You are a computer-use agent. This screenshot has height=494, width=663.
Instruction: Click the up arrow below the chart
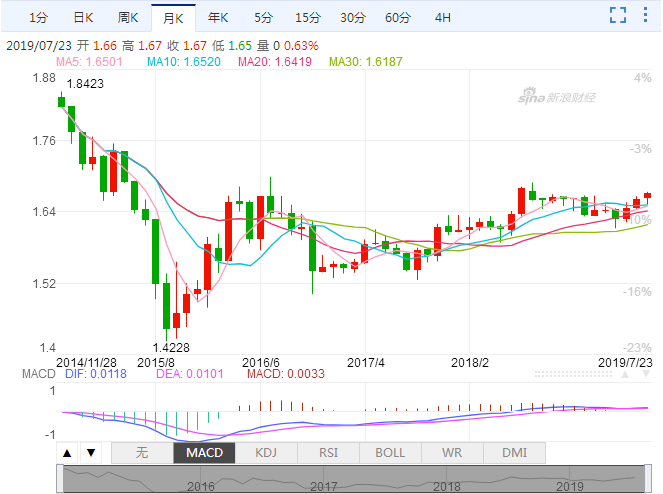pyautogui.click(x=67, y=453)
